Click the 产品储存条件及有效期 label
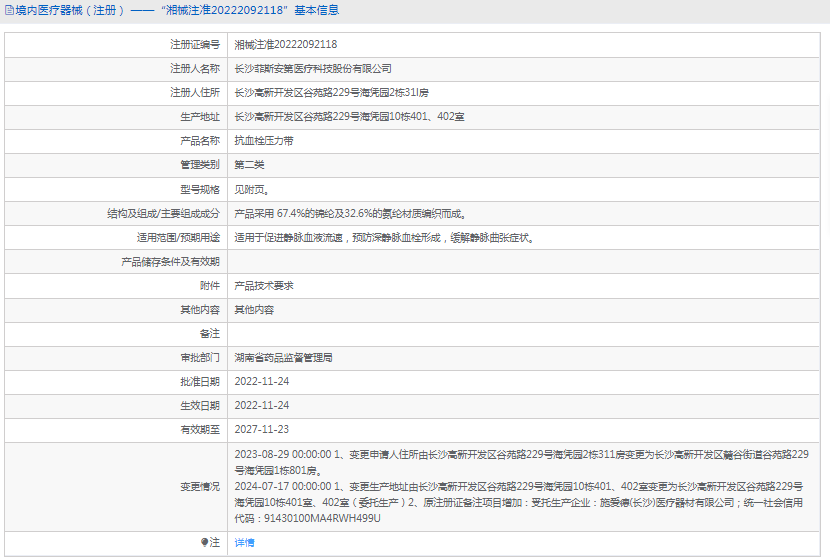Viewport: 830px width, 560px height. tap(170, 261)
